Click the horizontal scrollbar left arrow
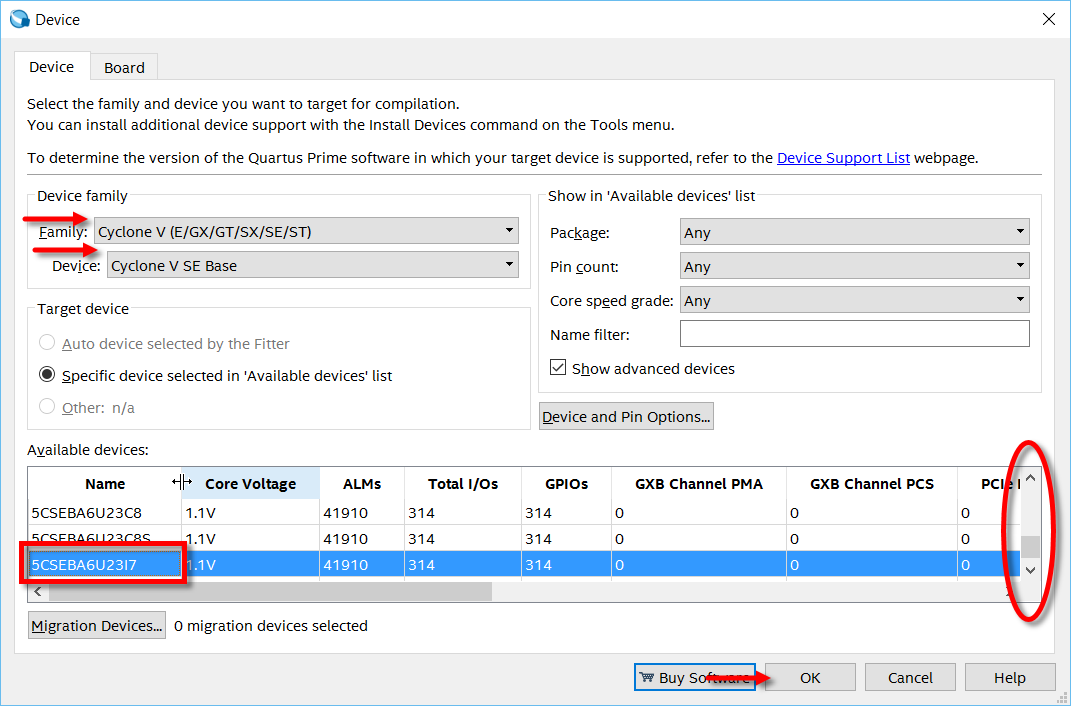 [37, 592]
